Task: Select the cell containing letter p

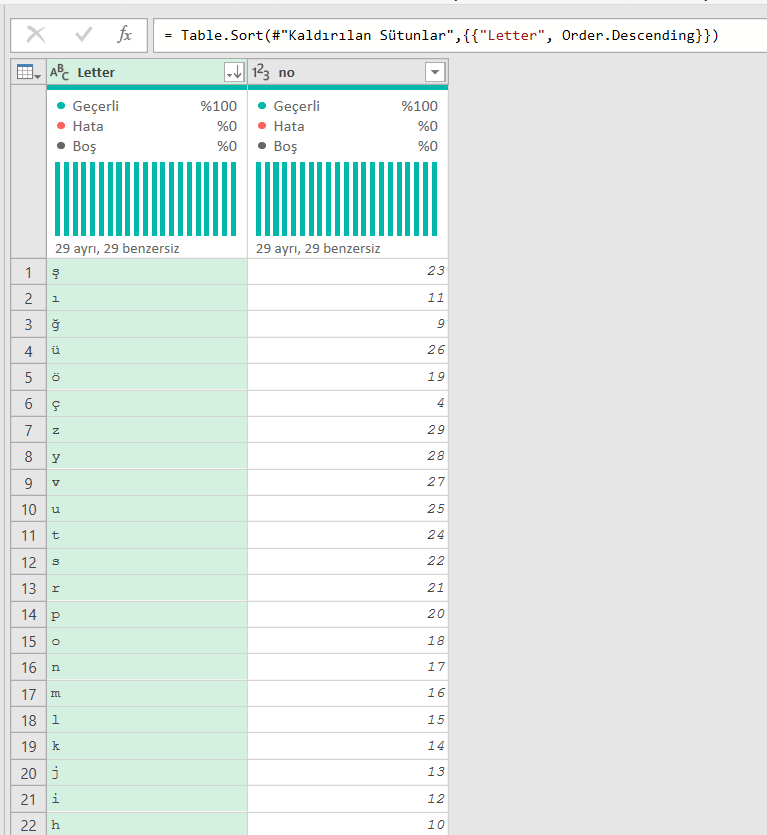Action: pyautogui.click(x=147, y=615)
